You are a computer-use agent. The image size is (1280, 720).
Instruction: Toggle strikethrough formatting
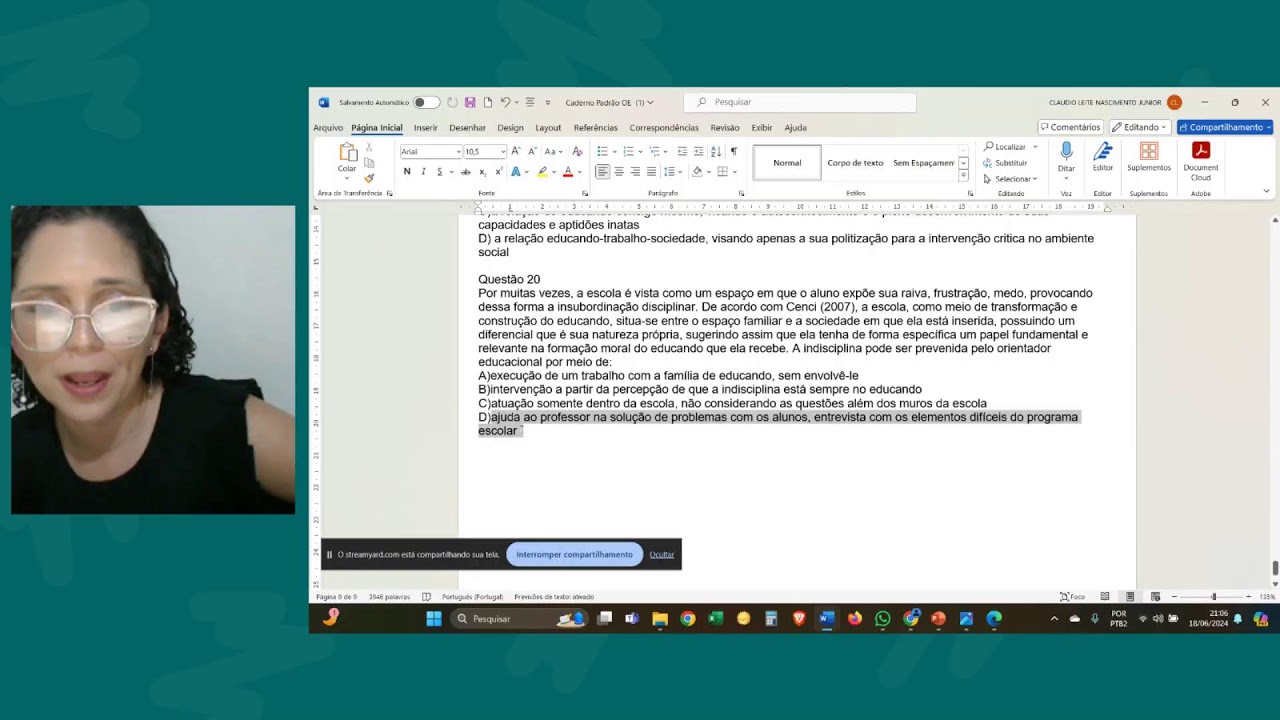point(465,172)
